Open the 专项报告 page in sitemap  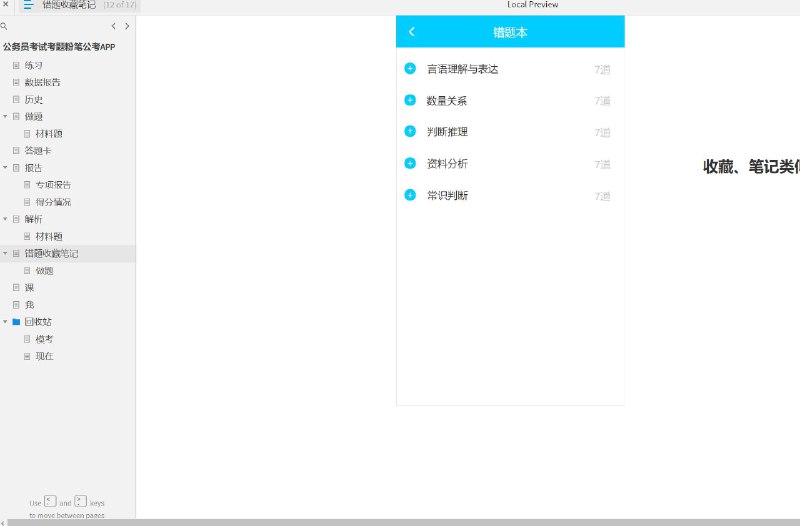(53, 185)
